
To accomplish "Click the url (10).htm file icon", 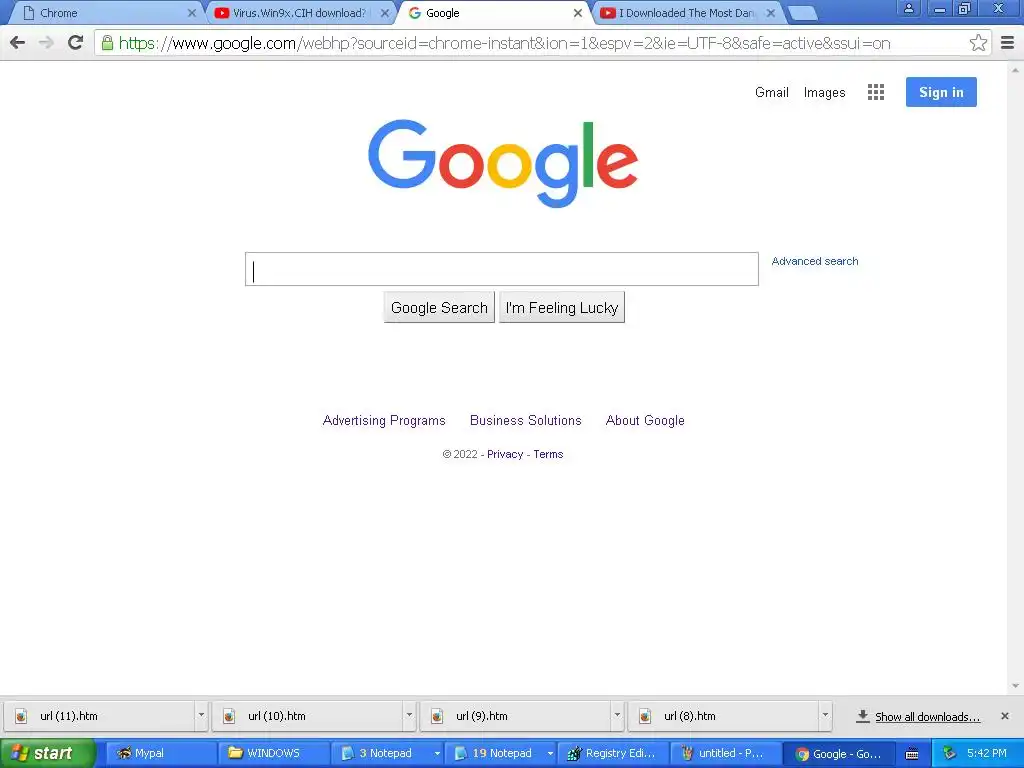I will (229, 716).
